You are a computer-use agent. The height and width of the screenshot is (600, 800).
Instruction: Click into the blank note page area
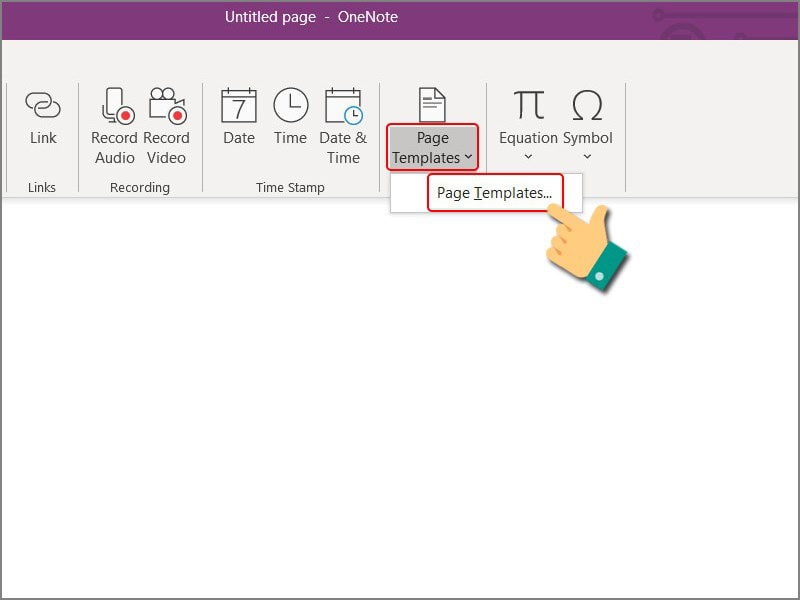400,398
